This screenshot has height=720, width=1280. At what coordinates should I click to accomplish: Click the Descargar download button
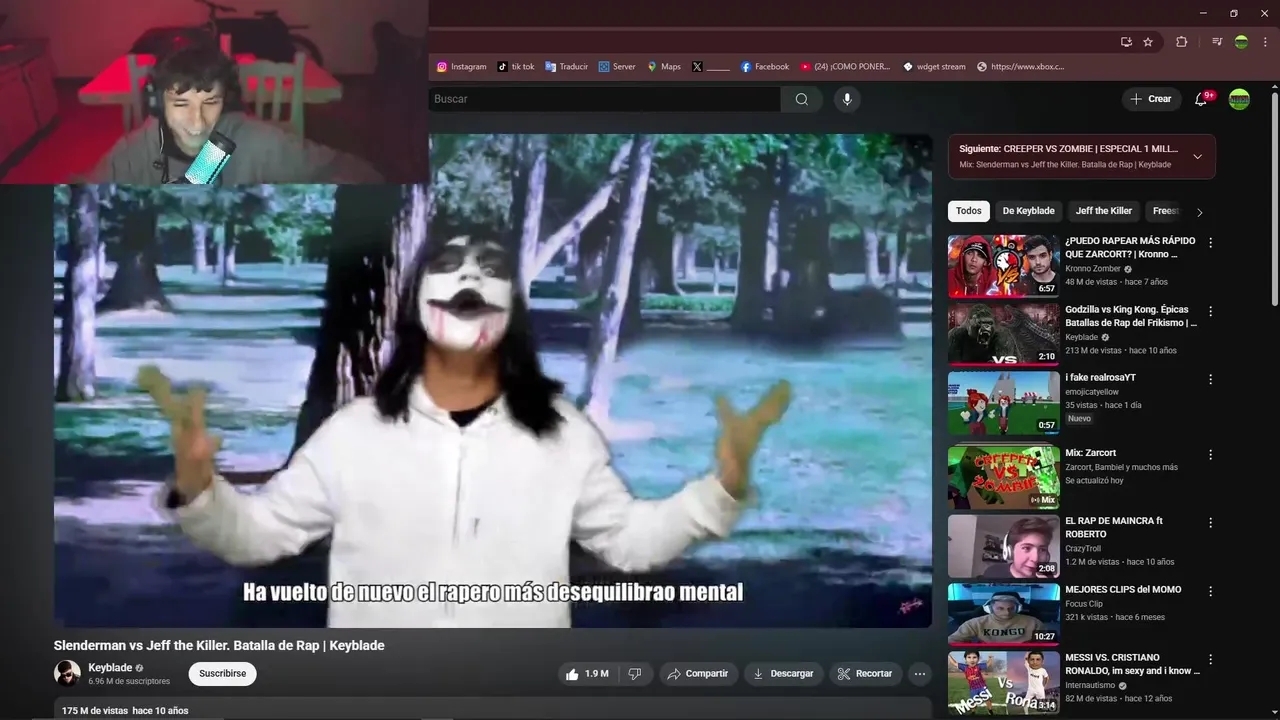(x=783, y=674)
